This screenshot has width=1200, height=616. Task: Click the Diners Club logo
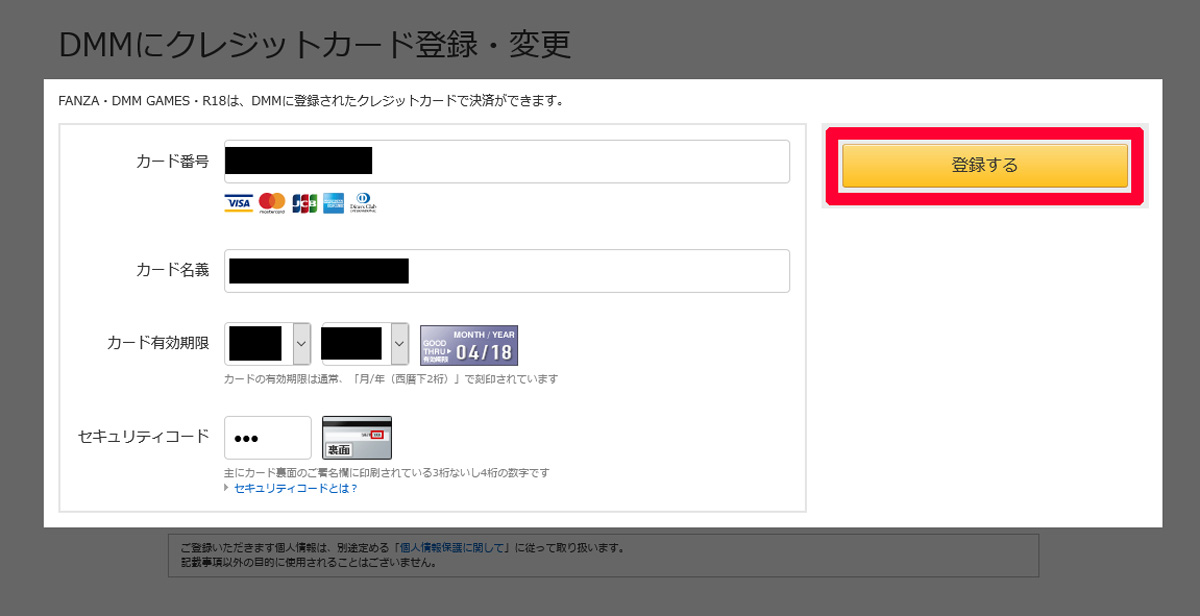pyautogui.click(x=363, y=203)
